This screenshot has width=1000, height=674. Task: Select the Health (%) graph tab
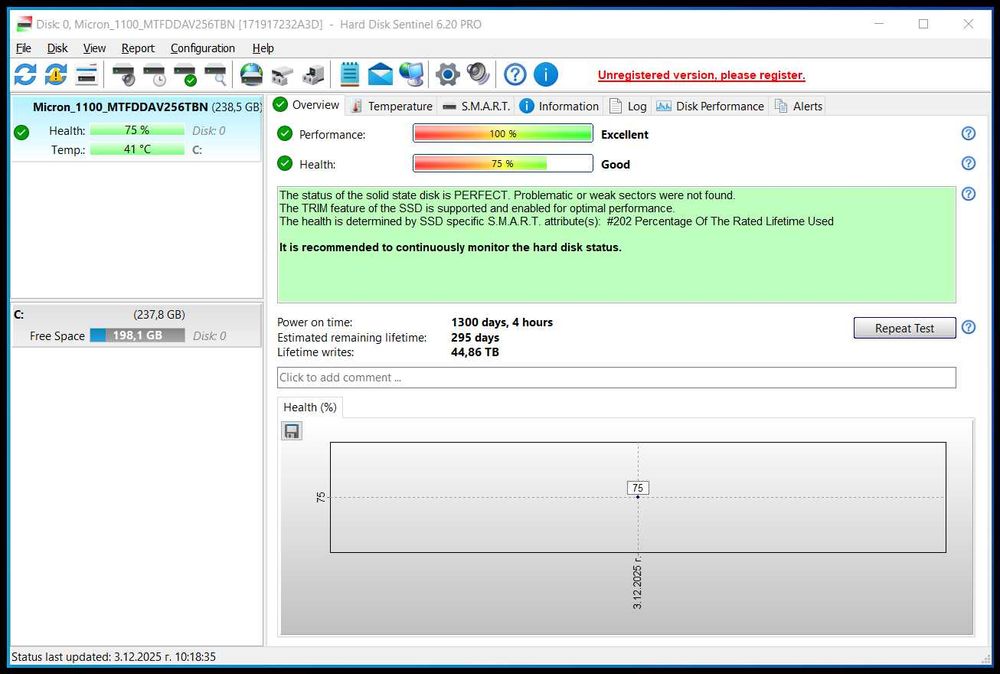(x=310, y=407)
